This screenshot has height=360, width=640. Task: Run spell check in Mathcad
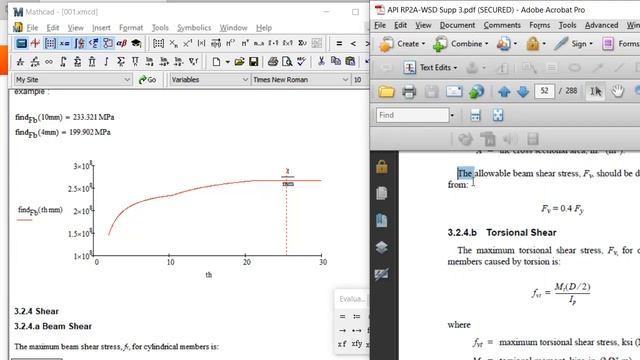pyautogui.click(x=301, y=62)
